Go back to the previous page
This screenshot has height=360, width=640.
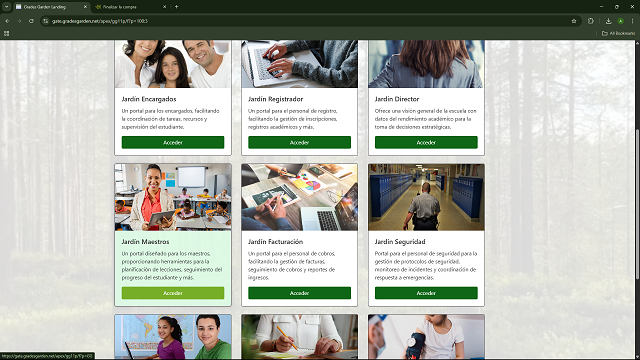pos(7,21)
